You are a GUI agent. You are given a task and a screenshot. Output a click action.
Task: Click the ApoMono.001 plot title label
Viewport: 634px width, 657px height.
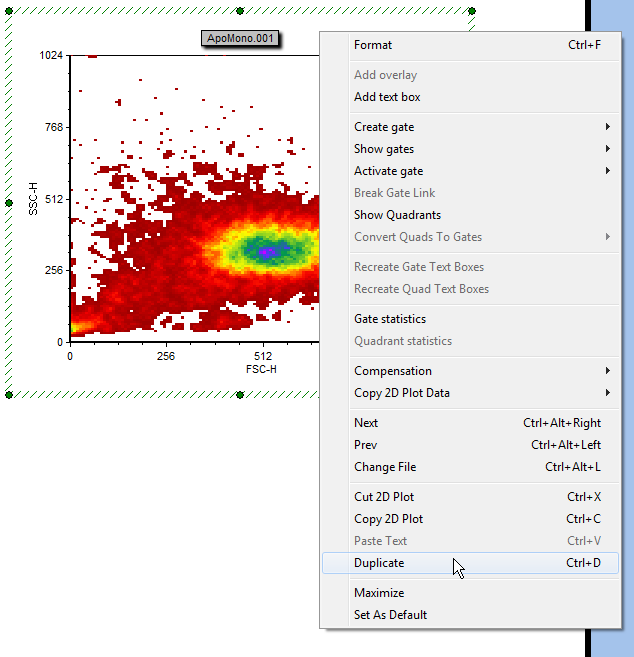coord(240,39)
